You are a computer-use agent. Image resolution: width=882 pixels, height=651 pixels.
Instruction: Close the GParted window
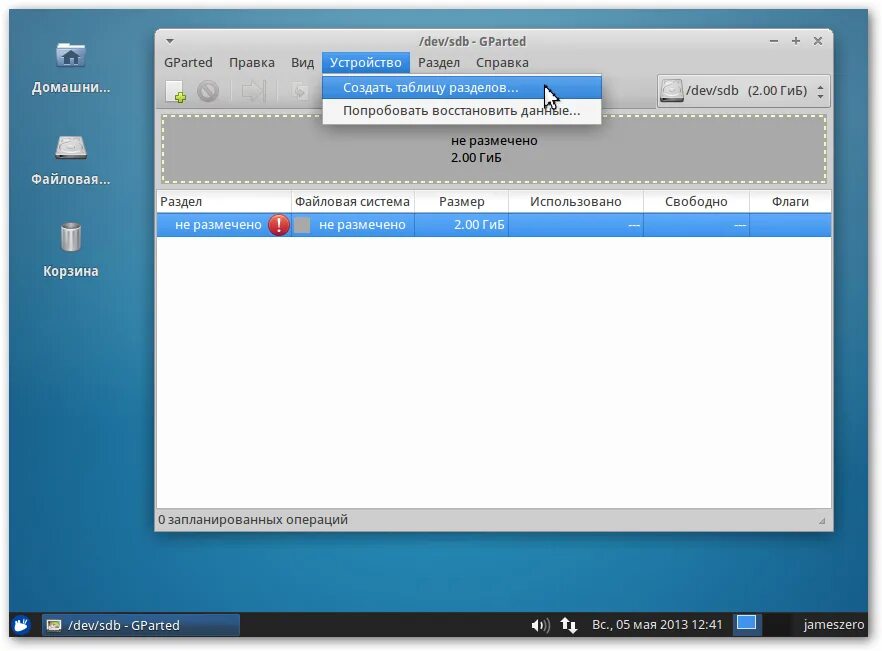coord(818,41)
